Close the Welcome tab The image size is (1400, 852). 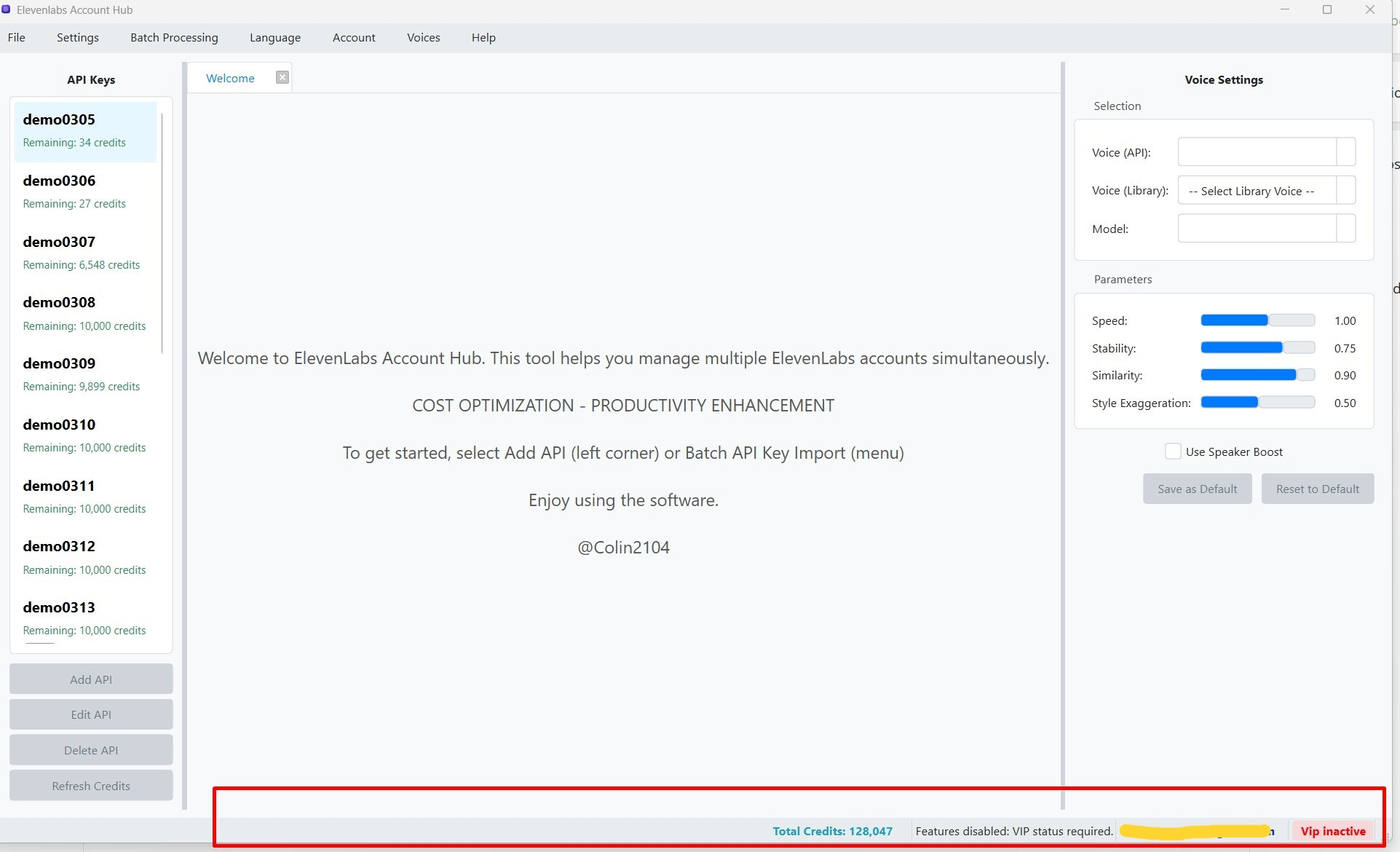coord(282,77)
